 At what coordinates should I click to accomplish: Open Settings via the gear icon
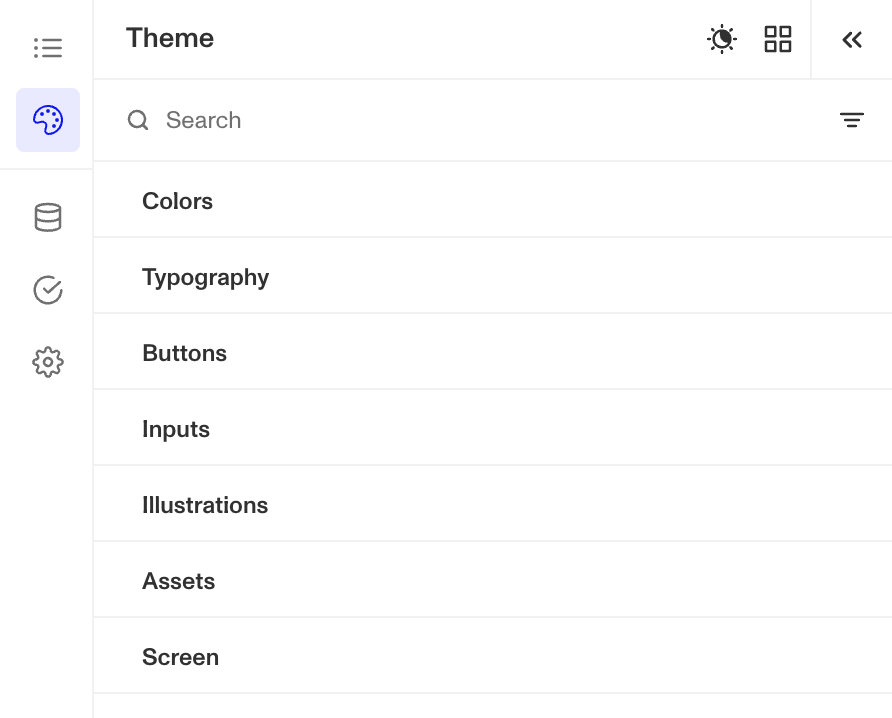click(47, 362)
